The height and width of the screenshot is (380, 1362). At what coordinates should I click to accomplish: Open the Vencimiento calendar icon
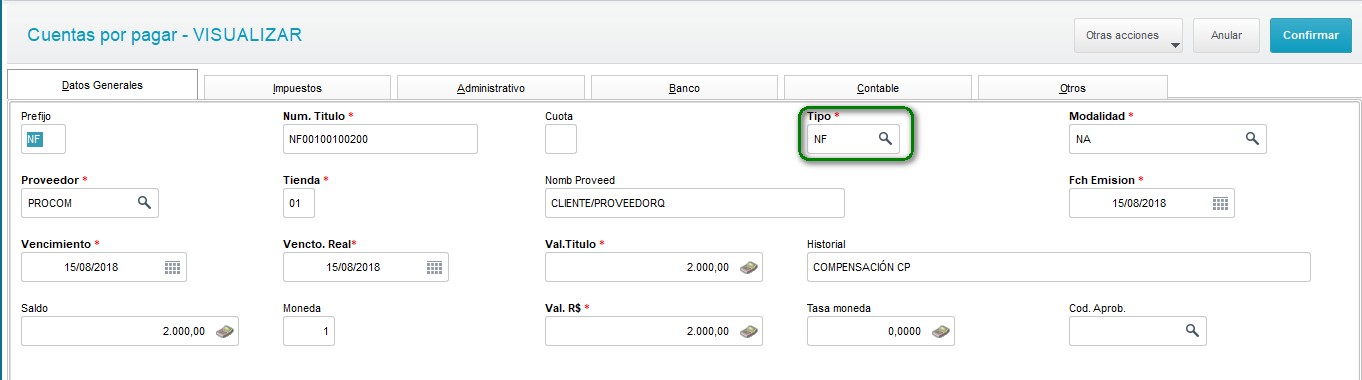[172, 267]
